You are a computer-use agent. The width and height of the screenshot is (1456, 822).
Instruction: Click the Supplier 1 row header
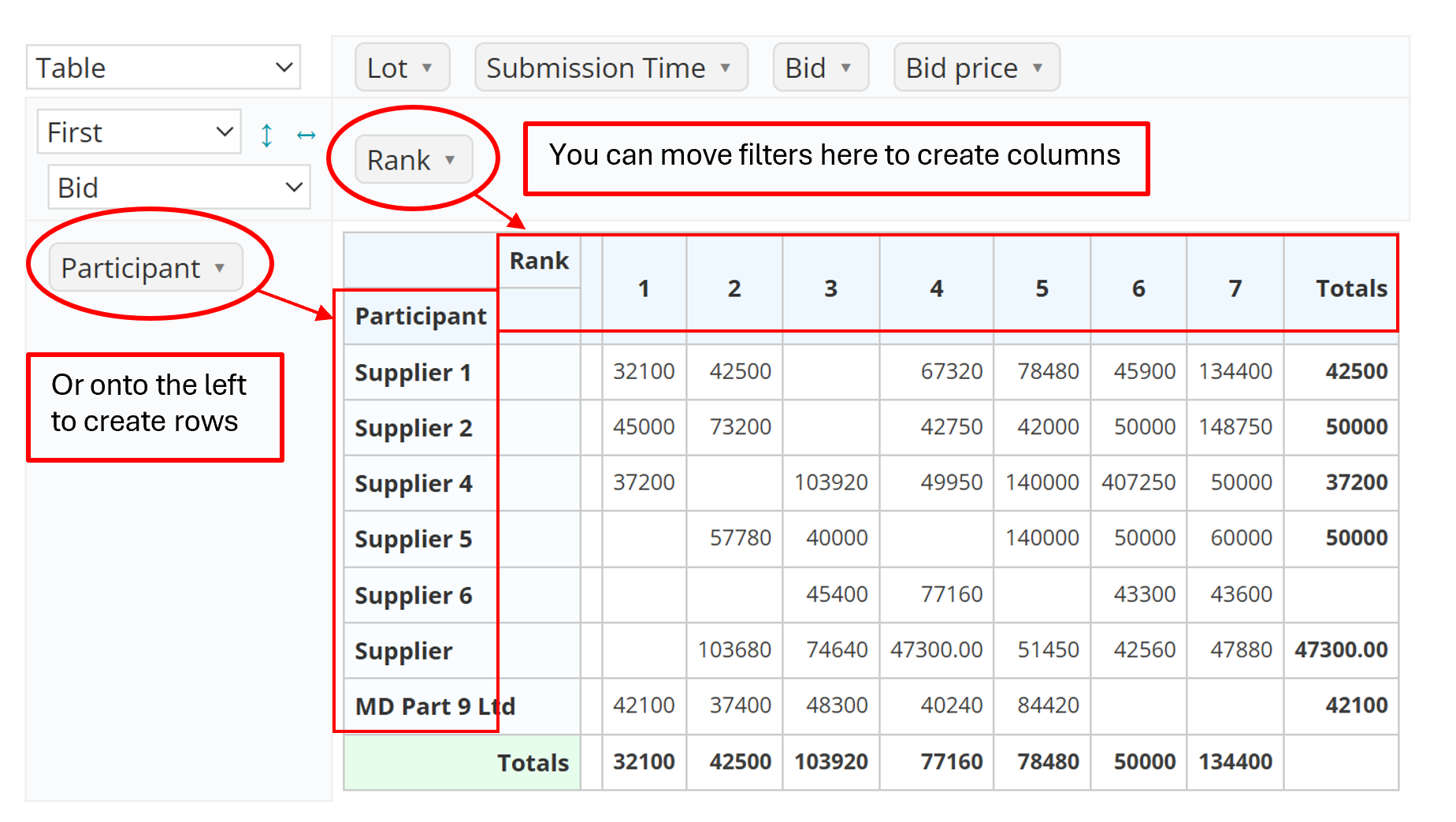tap(413, 372)
